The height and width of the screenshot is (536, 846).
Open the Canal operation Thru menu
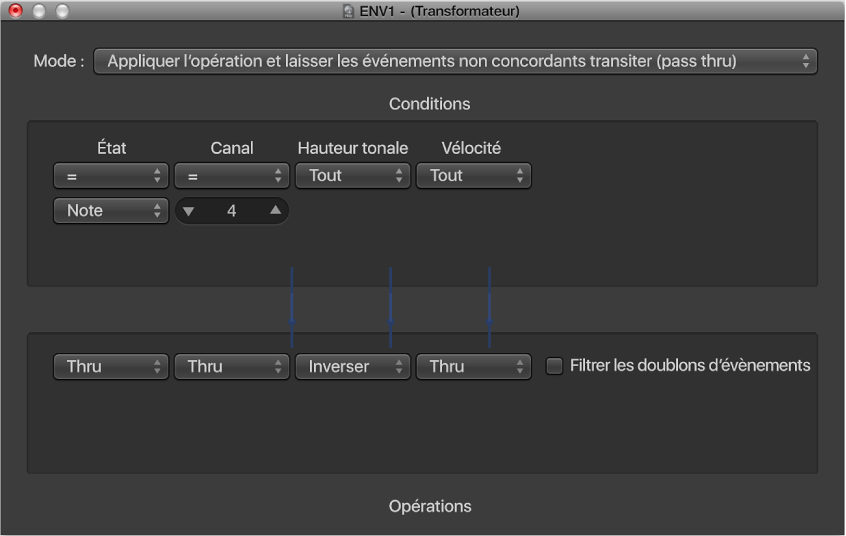click(x=232, y=367)
